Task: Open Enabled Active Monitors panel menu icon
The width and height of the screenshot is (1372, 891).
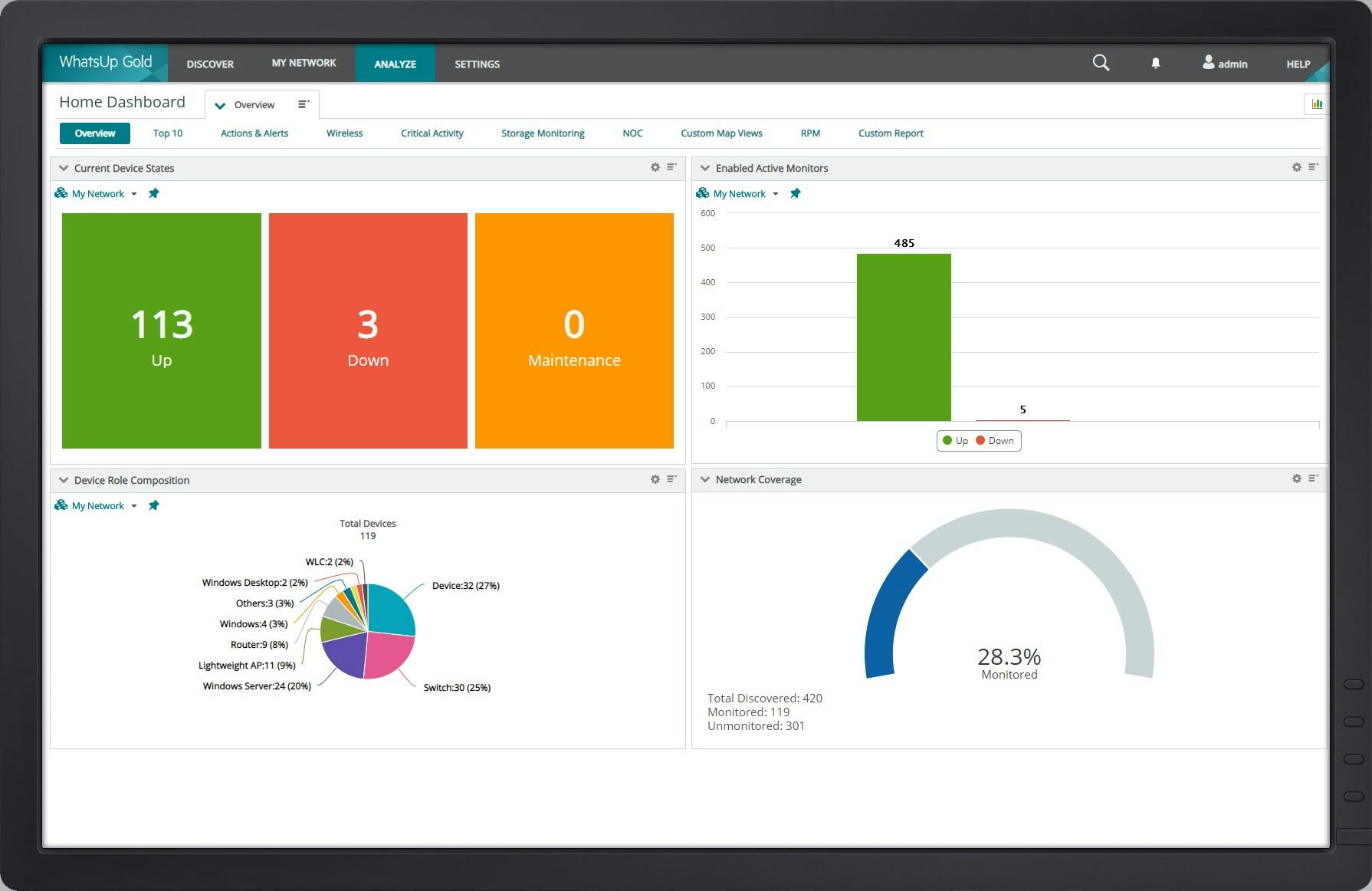Action: pos(1313,167)
